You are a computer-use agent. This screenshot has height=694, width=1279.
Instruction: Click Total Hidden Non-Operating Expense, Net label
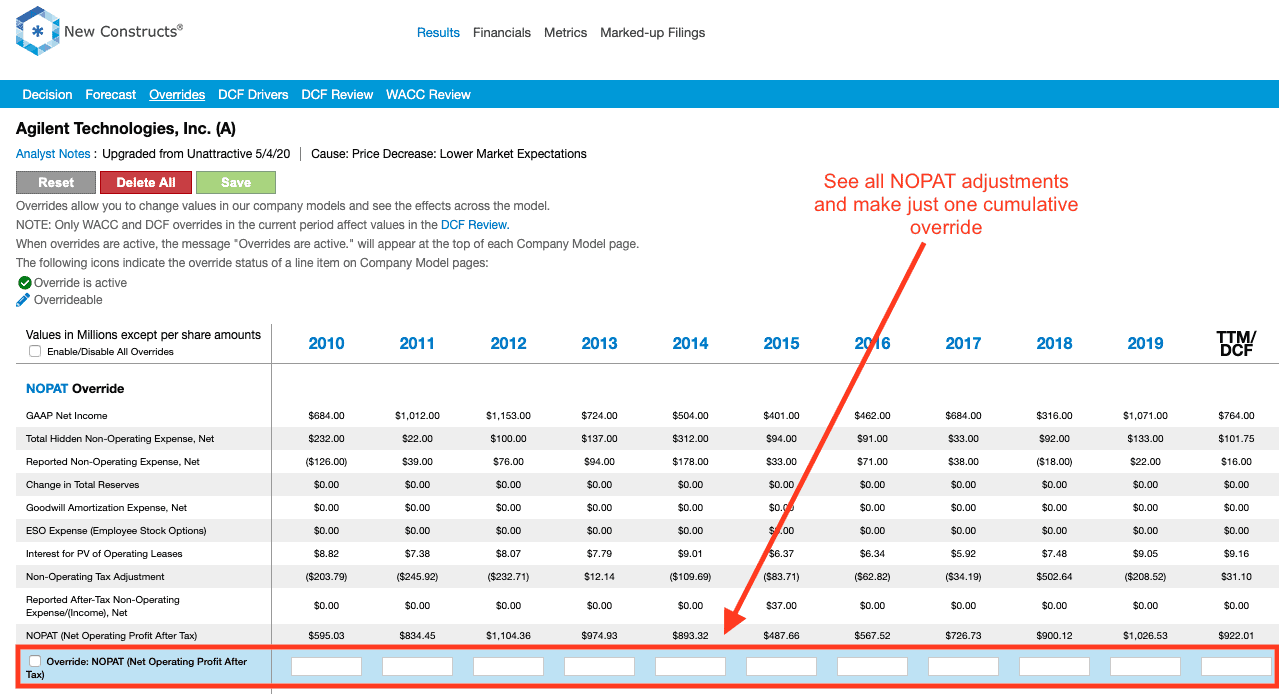click(x=120, y=439)
